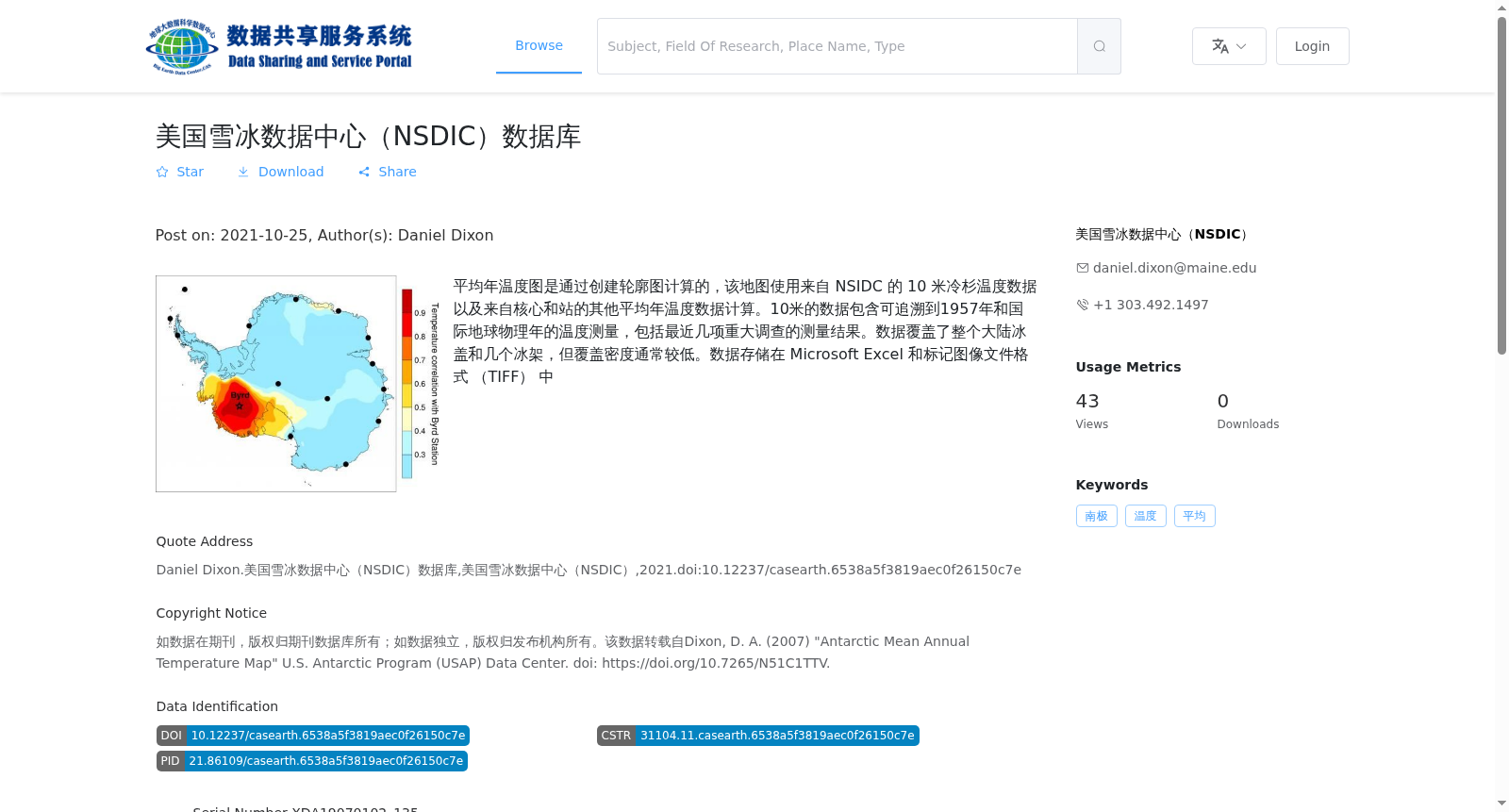Click the Copyright Notice paragraph
Image resolution: width=1509 pixels, height=812 pixels.
(x=563, y=652)
